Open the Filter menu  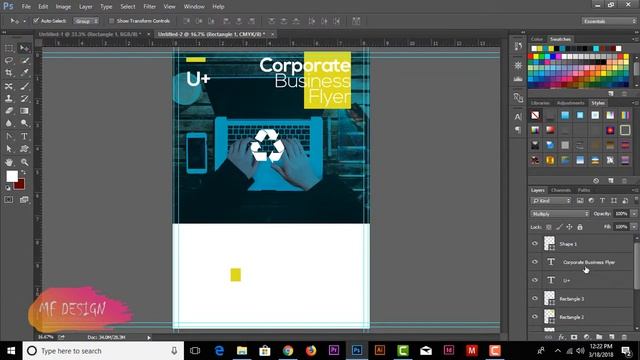point(149,7)
